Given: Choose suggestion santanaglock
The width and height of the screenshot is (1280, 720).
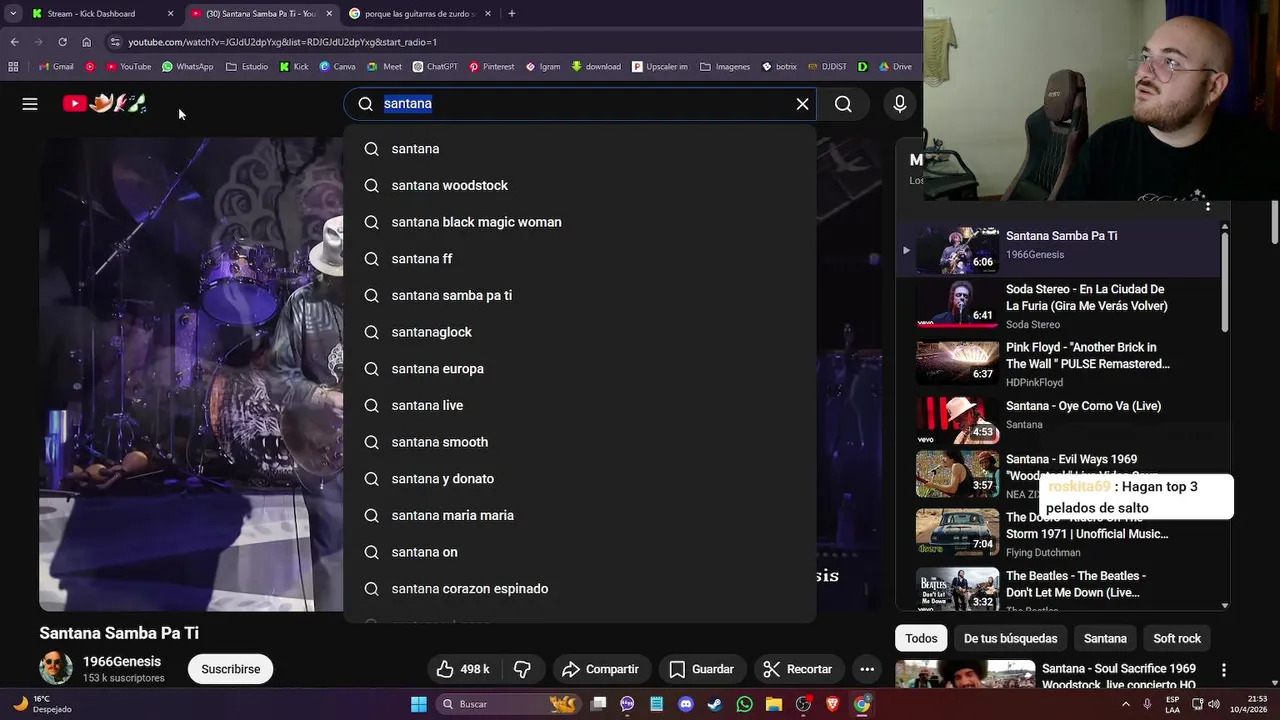Looking at the screenshot, I should tap(580, 332).
